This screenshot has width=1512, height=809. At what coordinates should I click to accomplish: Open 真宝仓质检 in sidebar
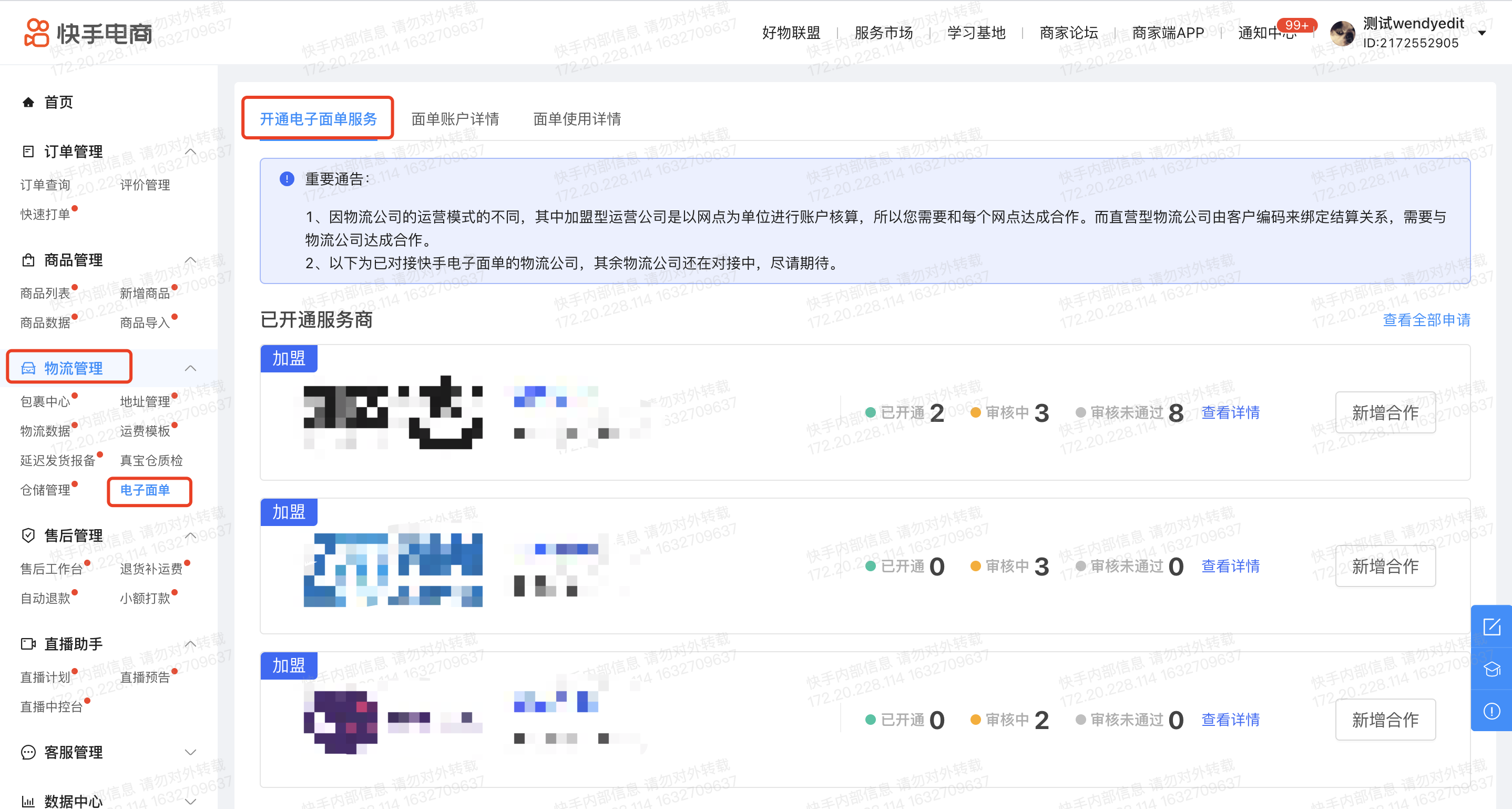pos(151,460)
